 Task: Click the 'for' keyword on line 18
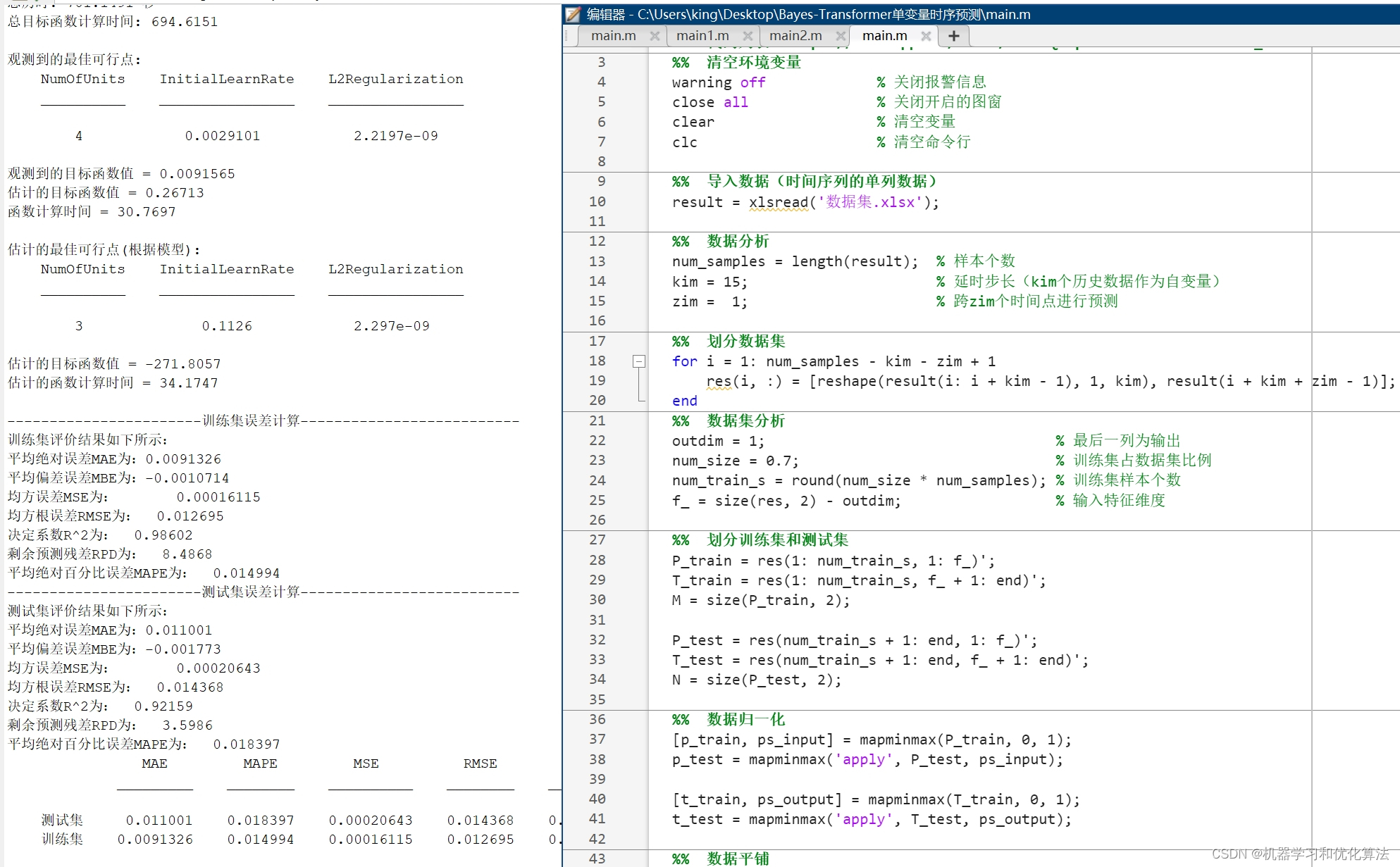(x=685, y=362)
